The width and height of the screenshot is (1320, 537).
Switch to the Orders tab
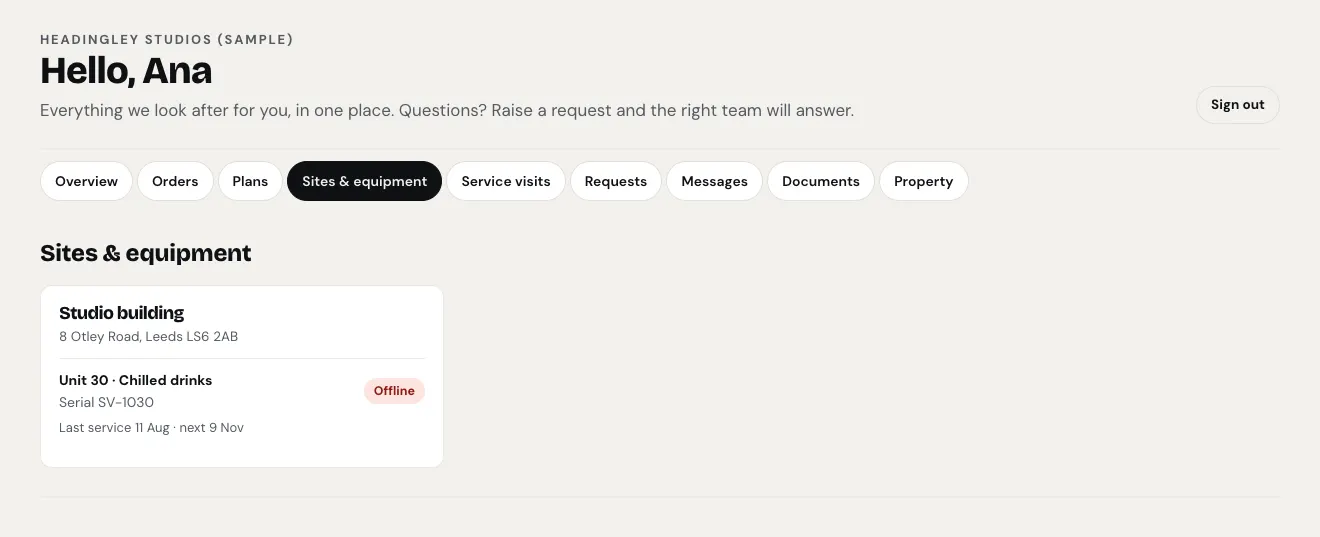click(x=175, y=181)
